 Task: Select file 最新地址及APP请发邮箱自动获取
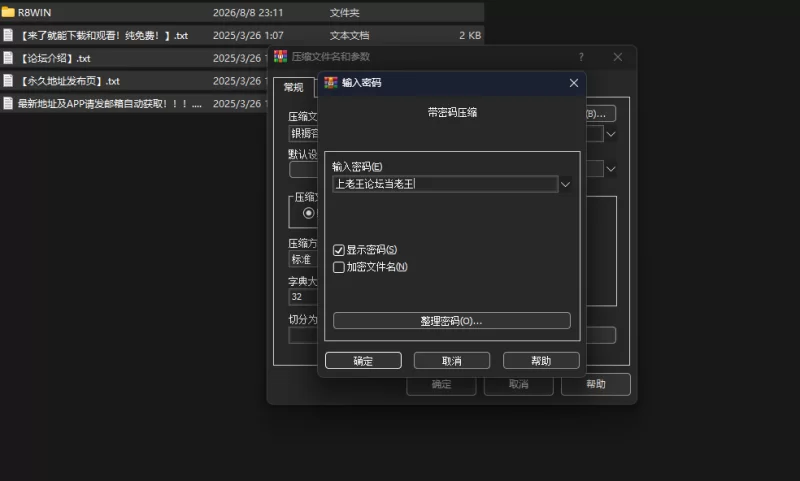[x=133, y=103]
